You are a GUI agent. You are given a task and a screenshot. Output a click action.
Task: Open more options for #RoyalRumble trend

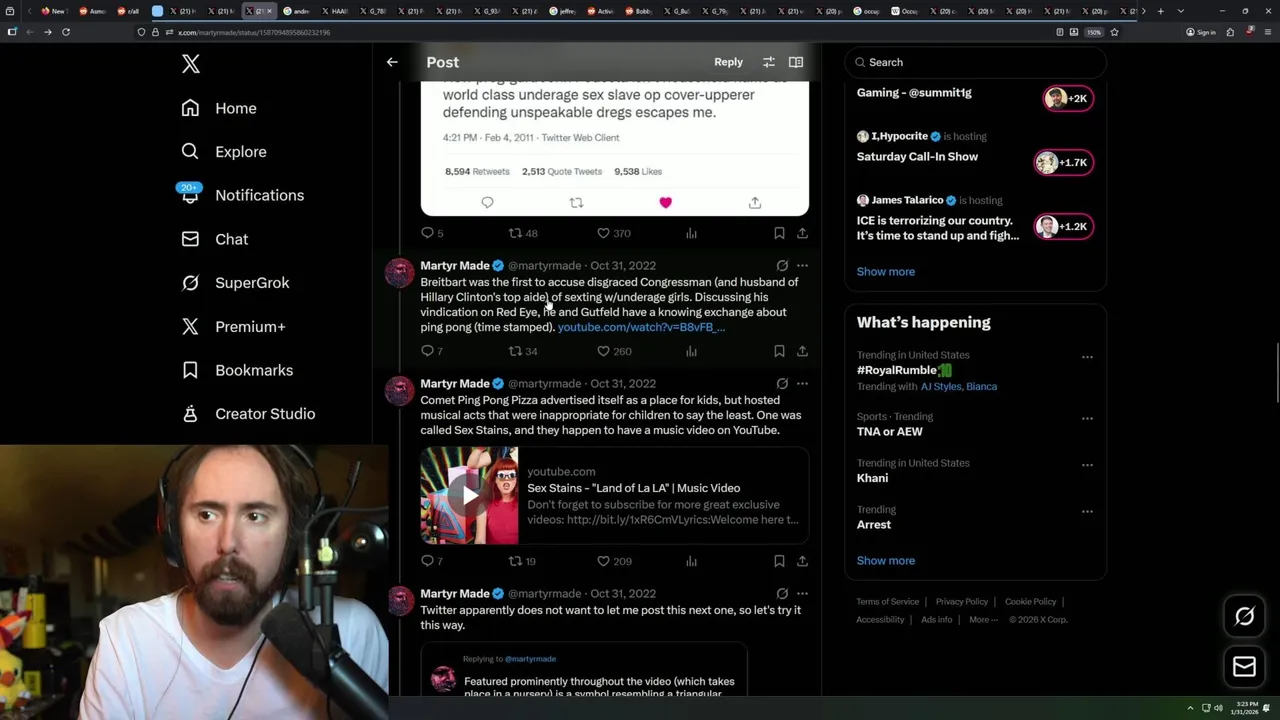[x=1087, y=357]
